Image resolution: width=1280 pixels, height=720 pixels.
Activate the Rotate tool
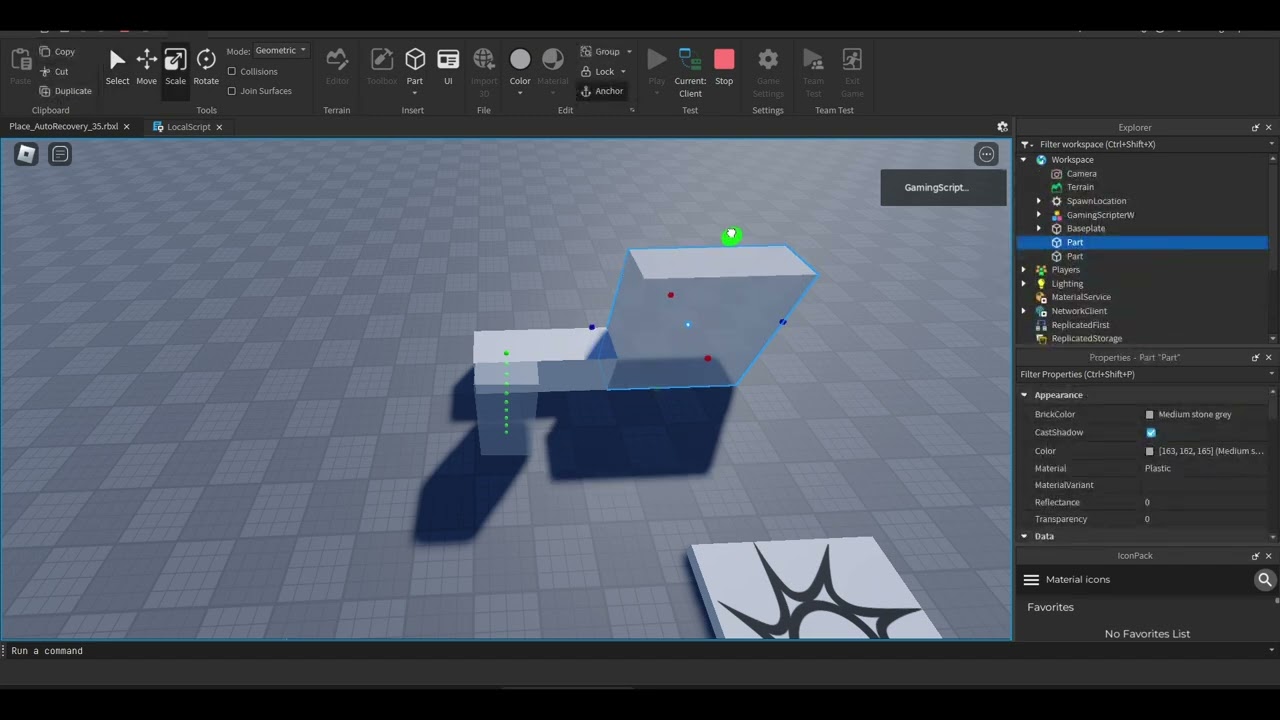click(x=206, y=66)
